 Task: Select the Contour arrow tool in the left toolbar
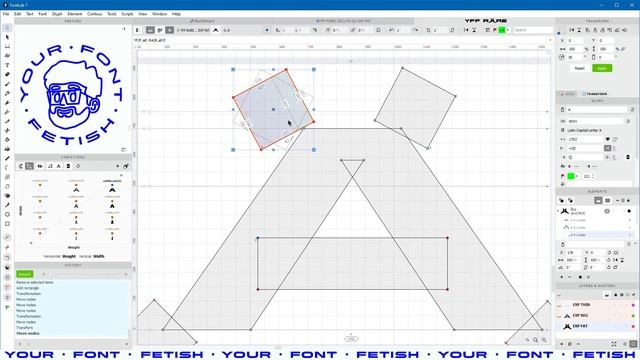click(7, 37)
